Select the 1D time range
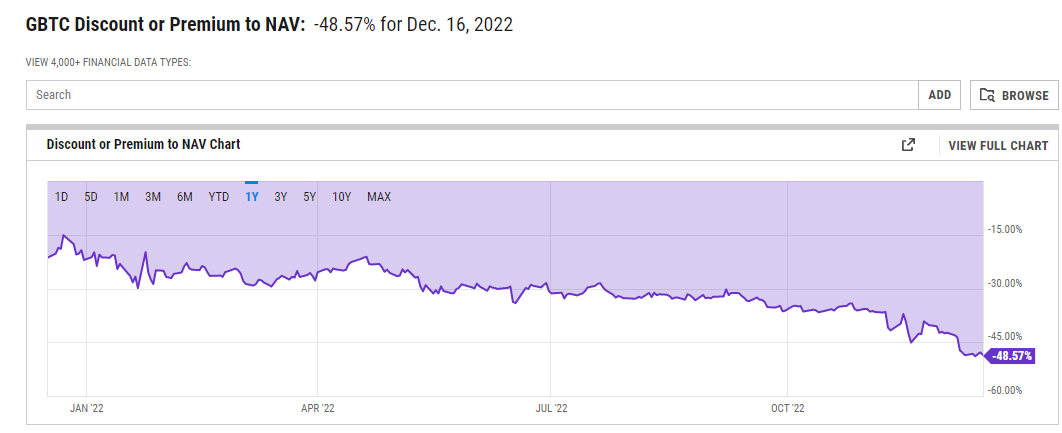This screenshot has width=1062, height=433. pos(61,197)
